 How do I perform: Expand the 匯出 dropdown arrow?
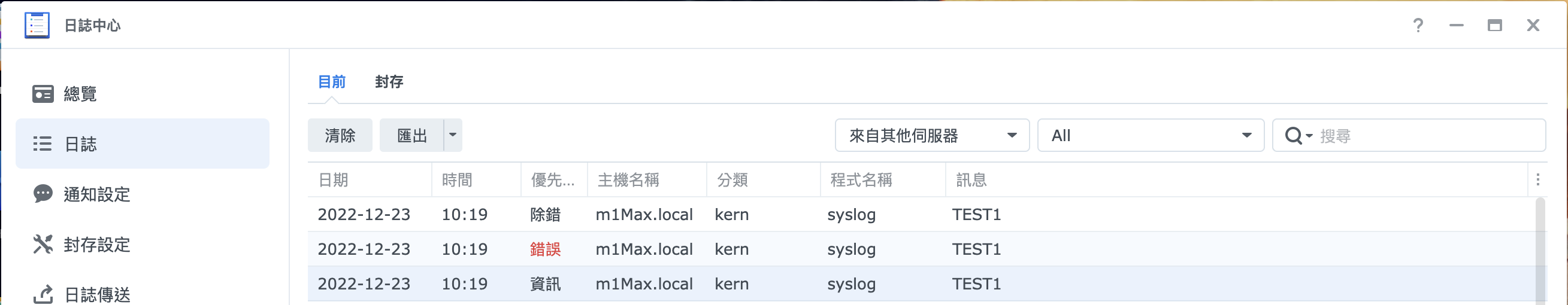coord(453,135)
